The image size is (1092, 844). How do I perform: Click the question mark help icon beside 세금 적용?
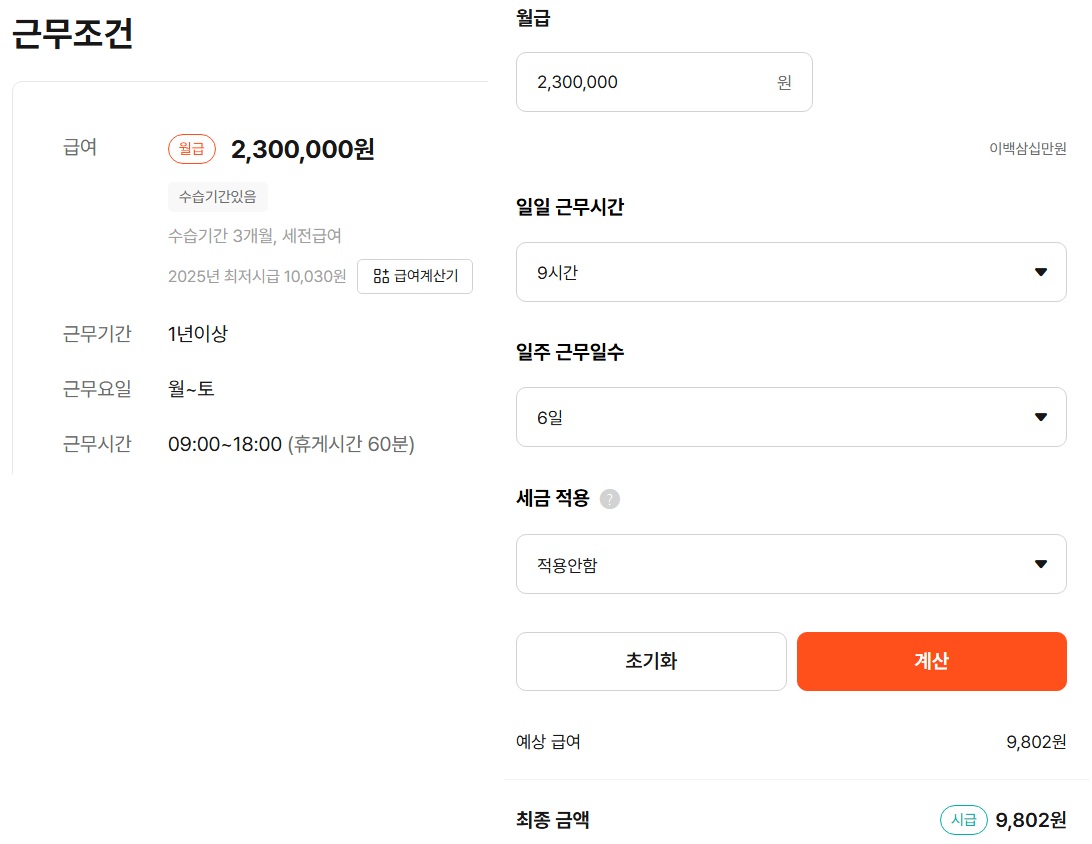tap(609, 499)
